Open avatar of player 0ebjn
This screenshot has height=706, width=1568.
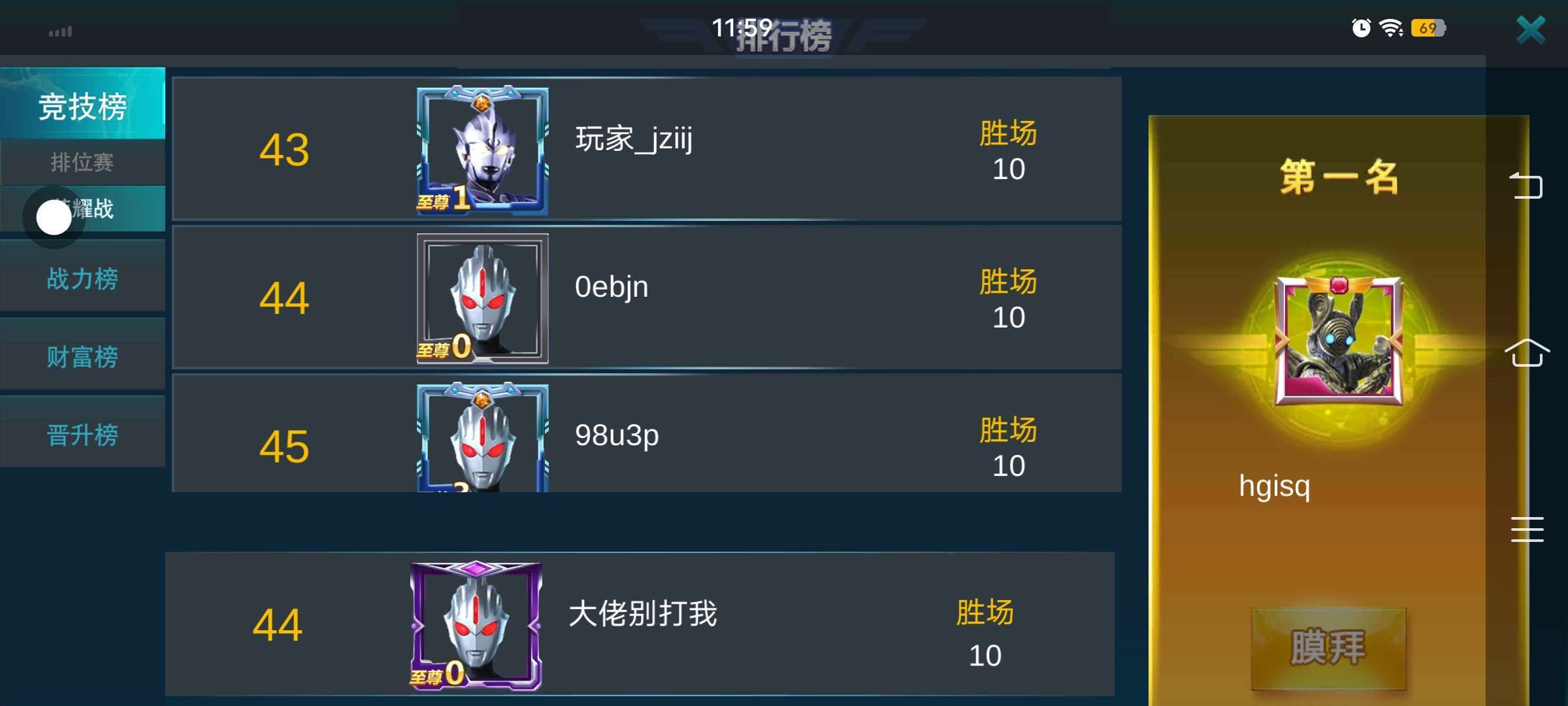(x=482, y=299)
